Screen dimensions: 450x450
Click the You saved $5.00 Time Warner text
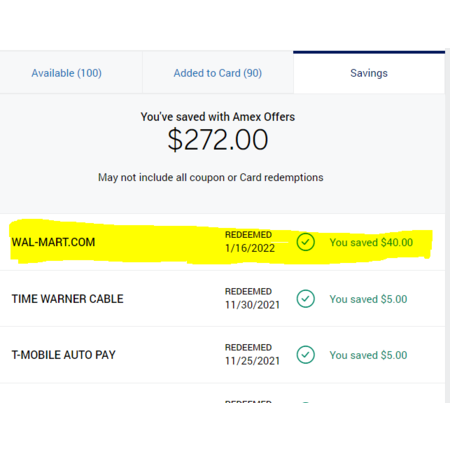(x=368, y=299)
